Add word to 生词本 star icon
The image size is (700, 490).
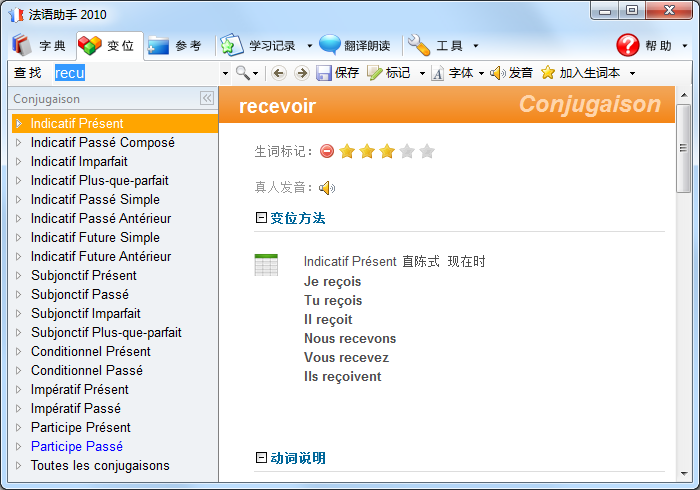pos(548,73)
